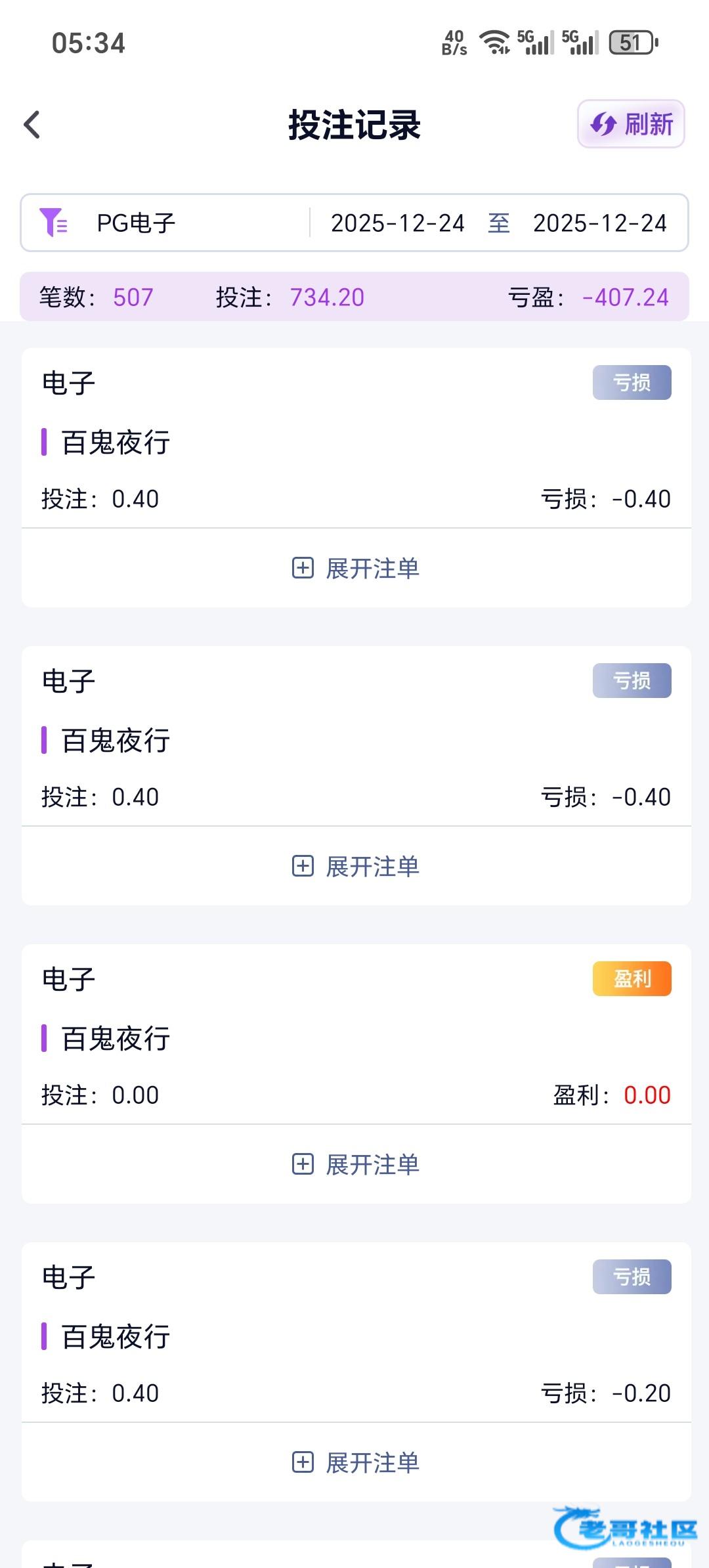Tap the 投注记录 page title
The height and width of the screenshot is (1568, 709).
click(x=354, y=125)
